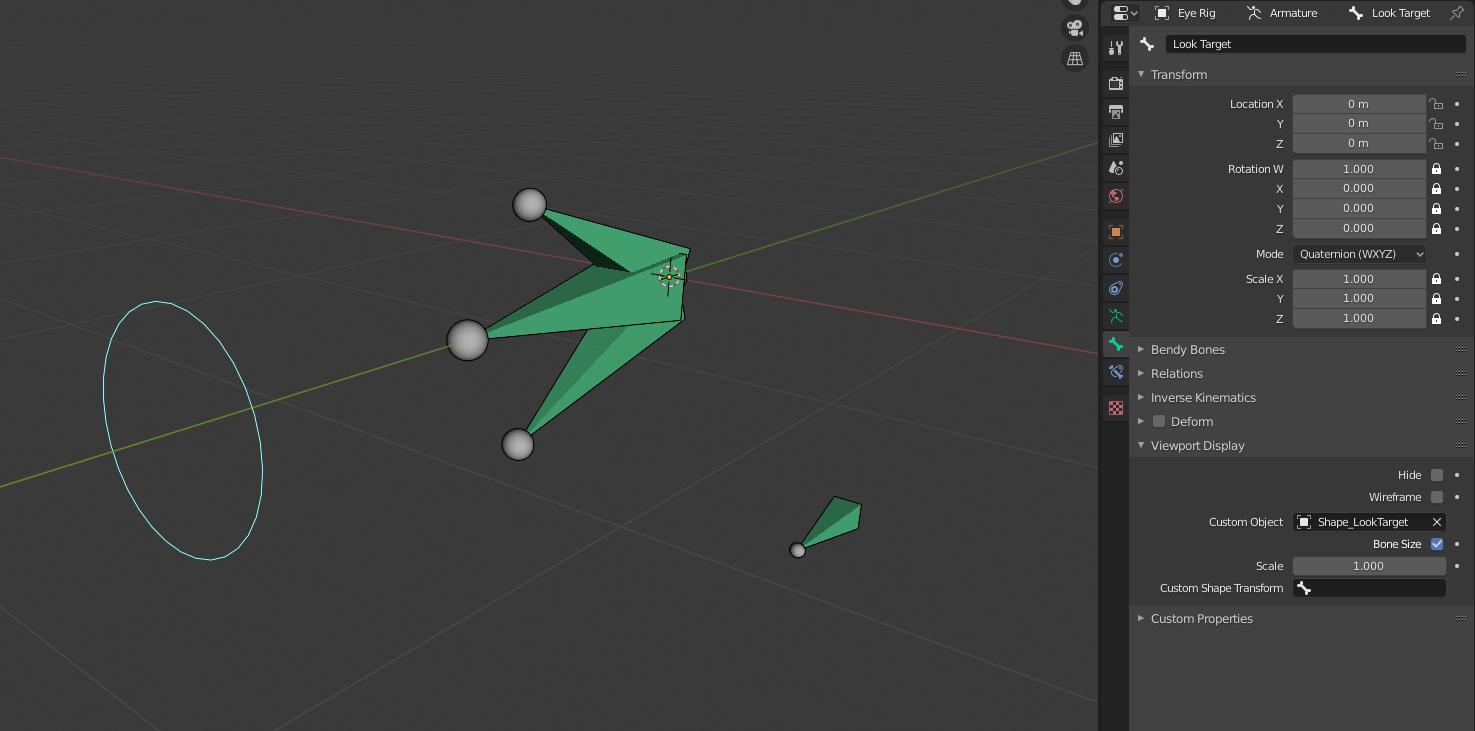This screenshot has height=731, width=1475.
Task: Collapse the Viewport Display panel
Action: pyautogui.click(x=1141, y=445)
